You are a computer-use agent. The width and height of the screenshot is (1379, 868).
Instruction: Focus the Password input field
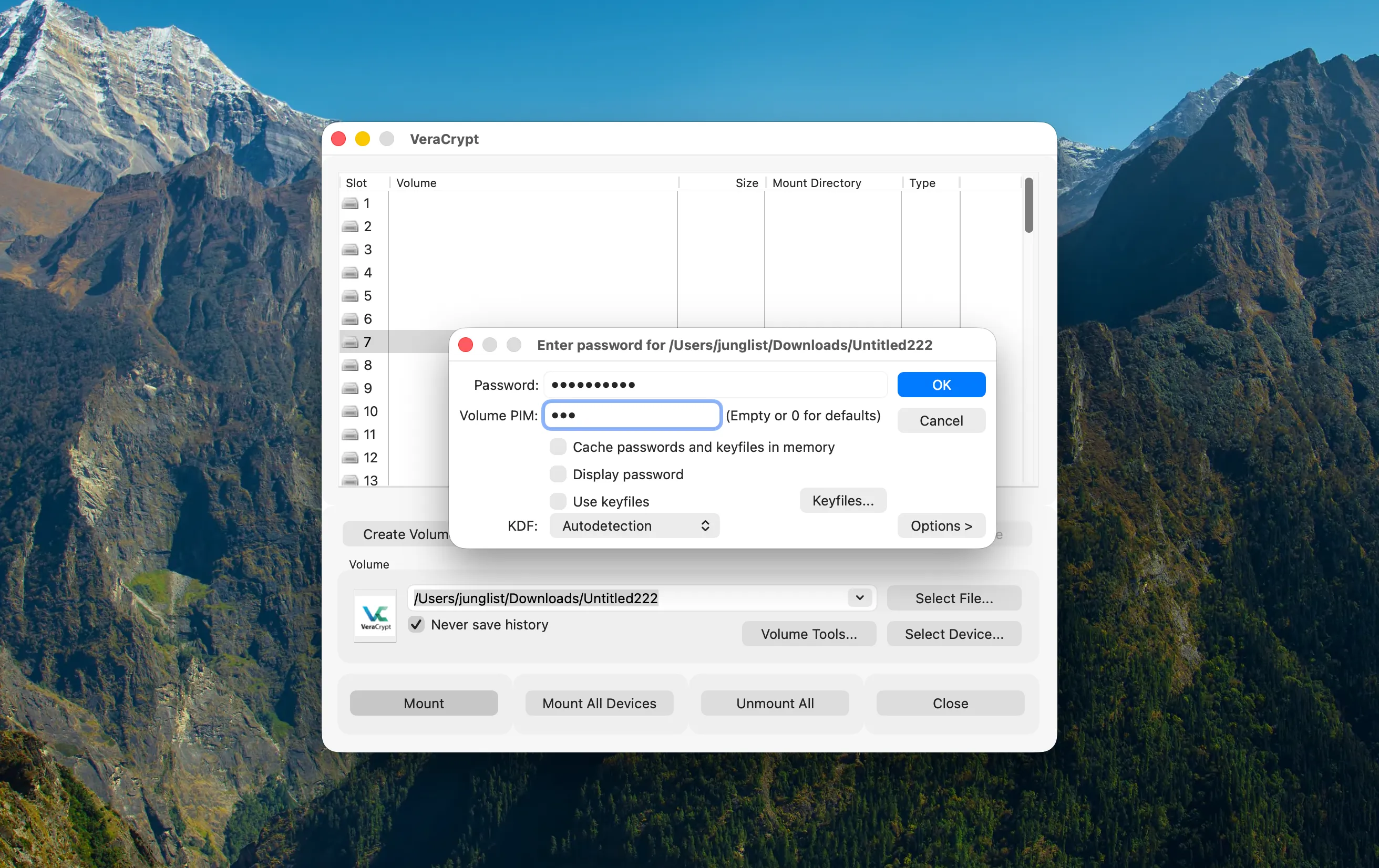click(x=715, y=385)
